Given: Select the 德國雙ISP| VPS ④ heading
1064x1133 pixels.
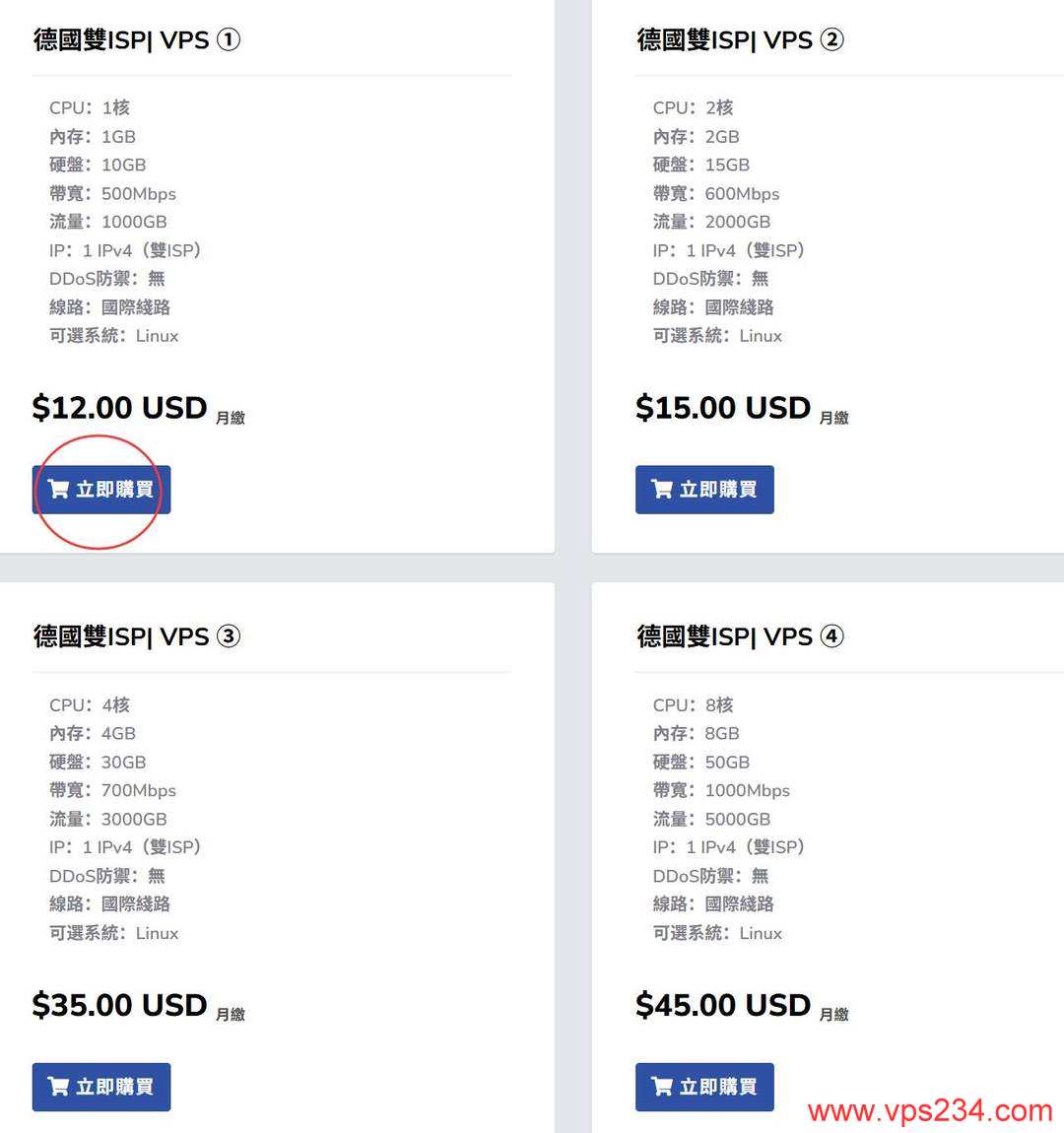Looking at the screenshot, I should (739, 636).
